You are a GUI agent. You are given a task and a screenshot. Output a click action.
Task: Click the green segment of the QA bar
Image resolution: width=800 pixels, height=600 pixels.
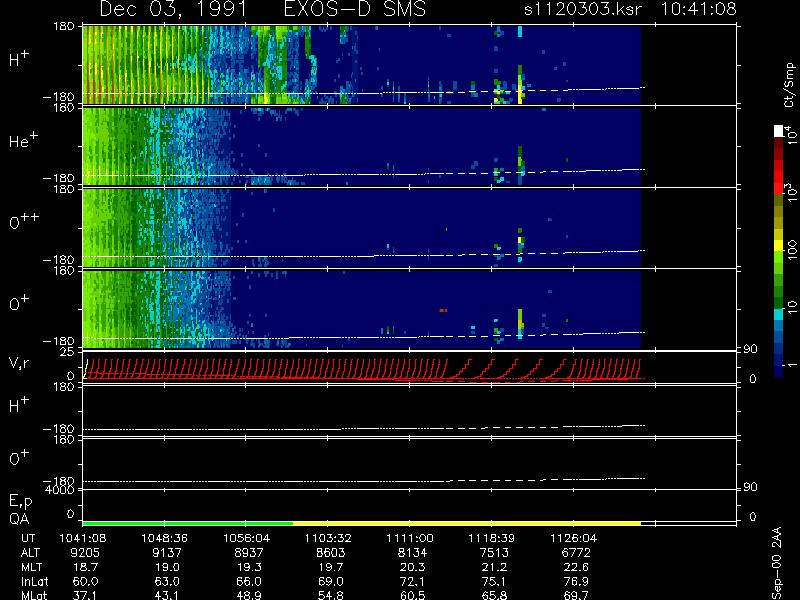tap(188, 523)
